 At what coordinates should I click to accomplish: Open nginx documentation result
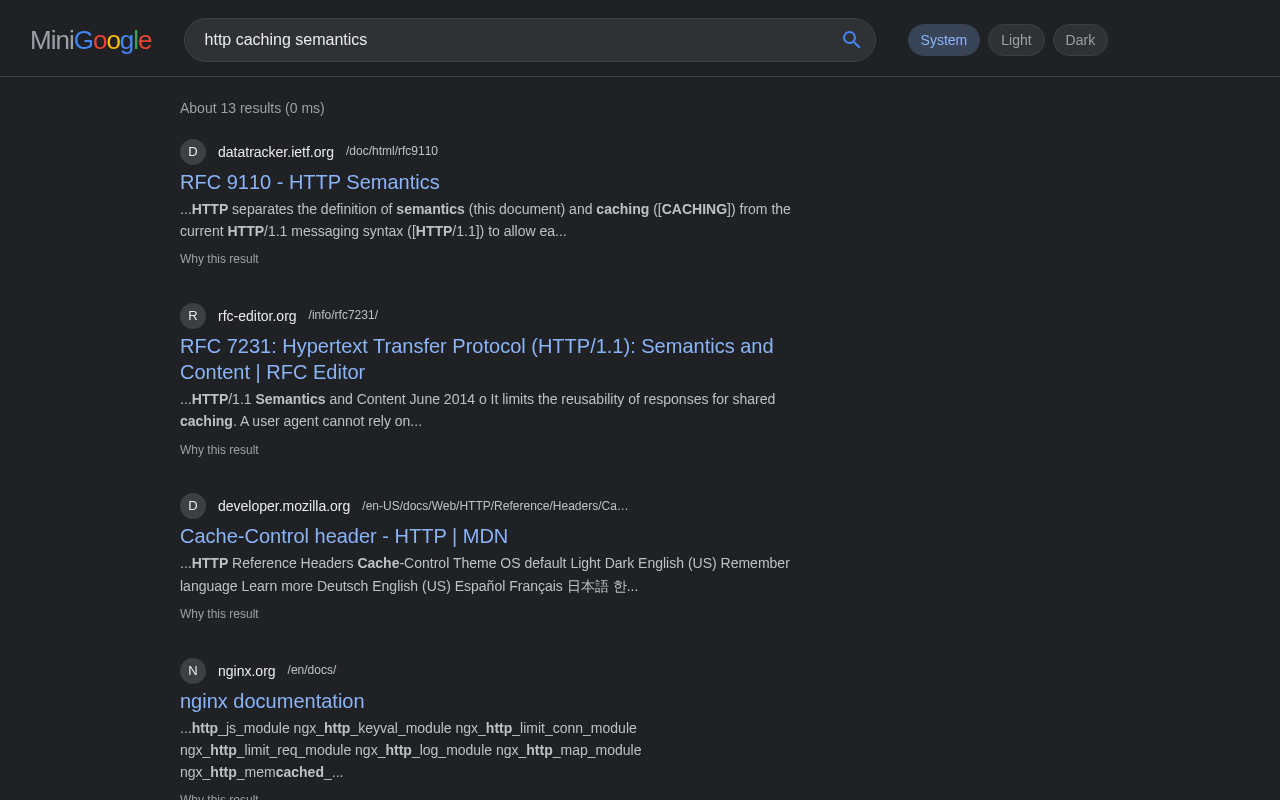[272, 701]
